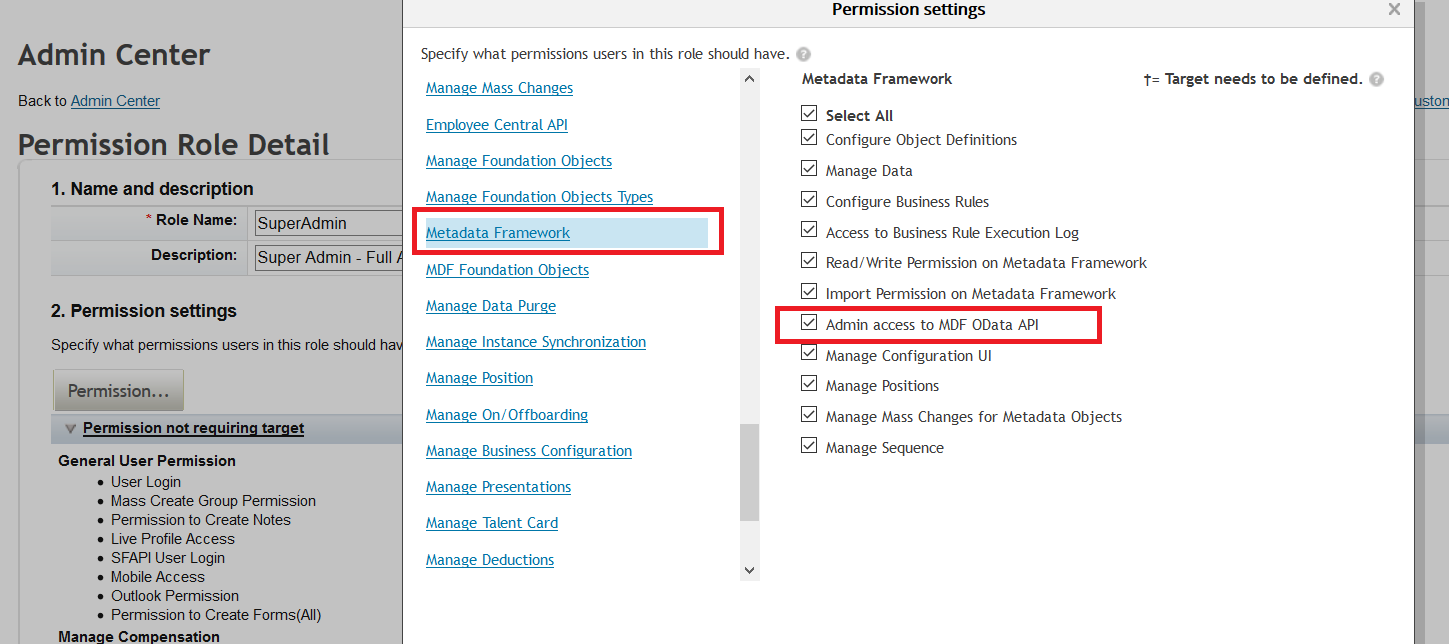This screenshot has height=644, width=1449.
Task: Collapse Permission not requiring target section
Action: click(70, 428)
